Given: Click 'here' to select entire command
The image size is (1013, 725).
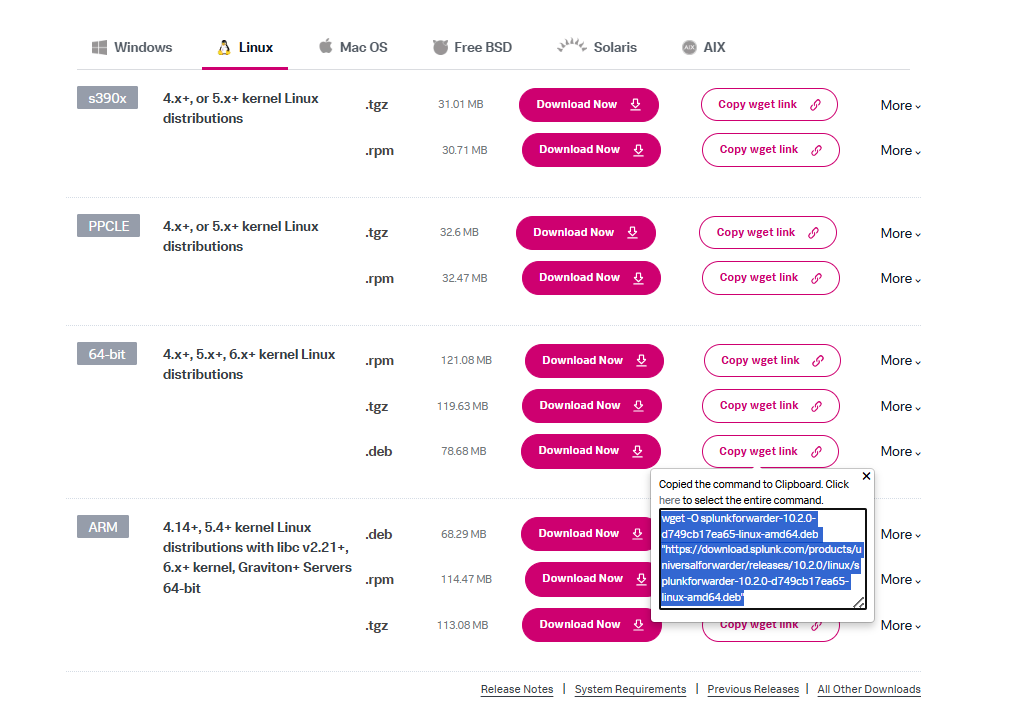Looking at the screenshot, I should 669,500.
